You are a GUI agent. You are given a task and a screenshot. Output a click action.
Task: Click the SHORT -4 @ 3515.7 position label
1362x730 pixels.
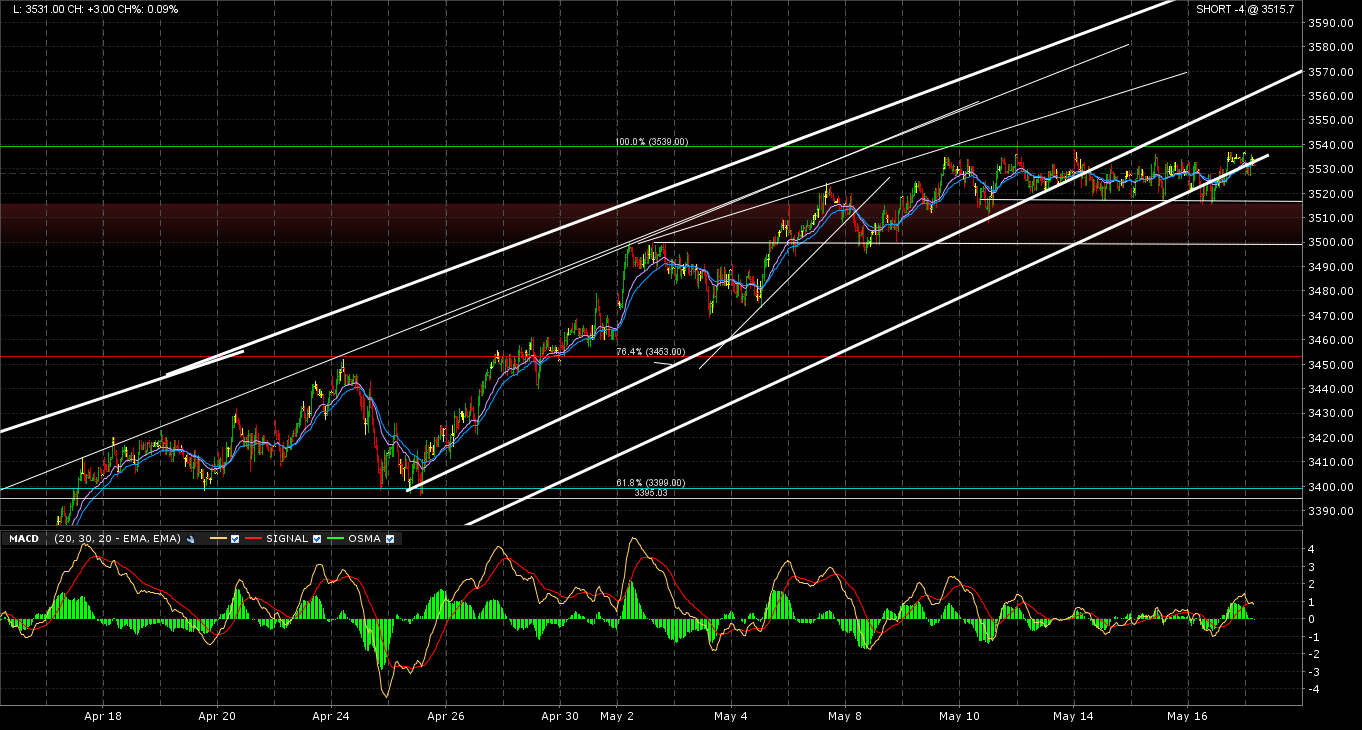click(x=1245, y=9)
